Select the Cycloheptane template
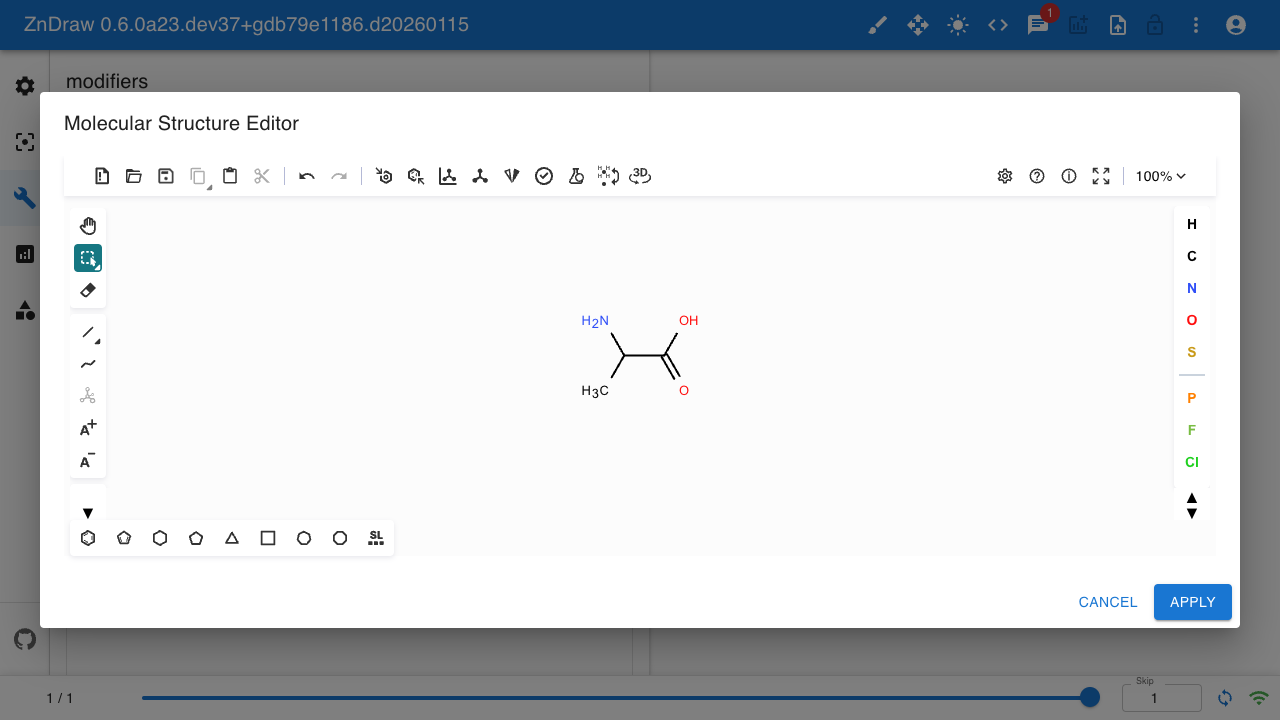 pyautogui.click(x=304, y=538)
